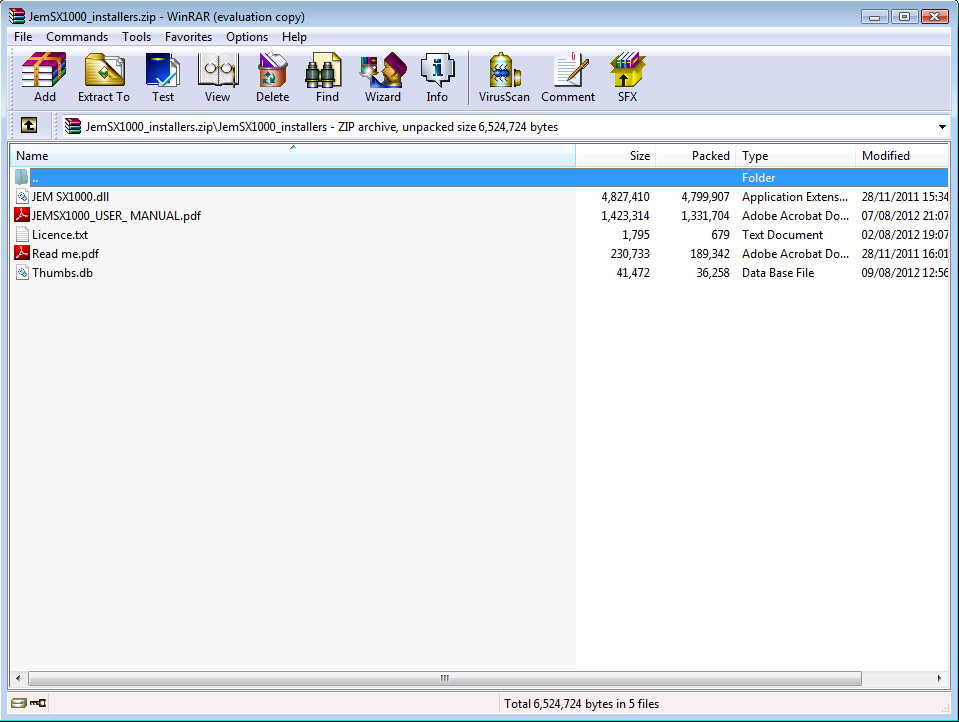The width and height of the screenshot is (959, 722).
Task: Open the Help menu
Action: pos(294,37)
